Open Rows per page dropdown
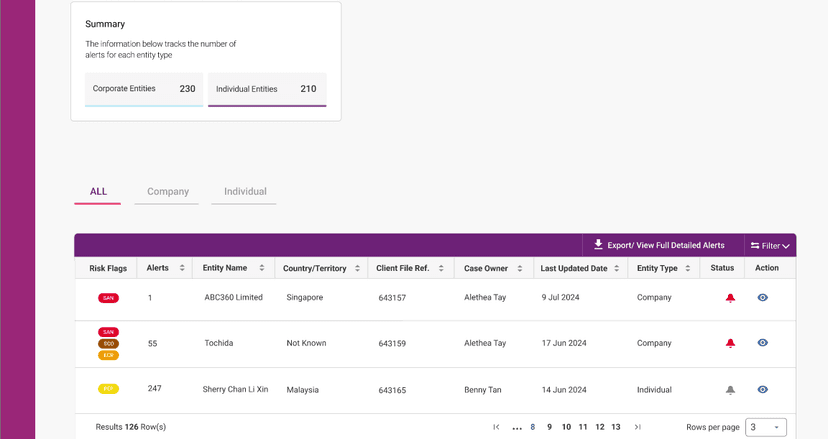 click(766, 427)
